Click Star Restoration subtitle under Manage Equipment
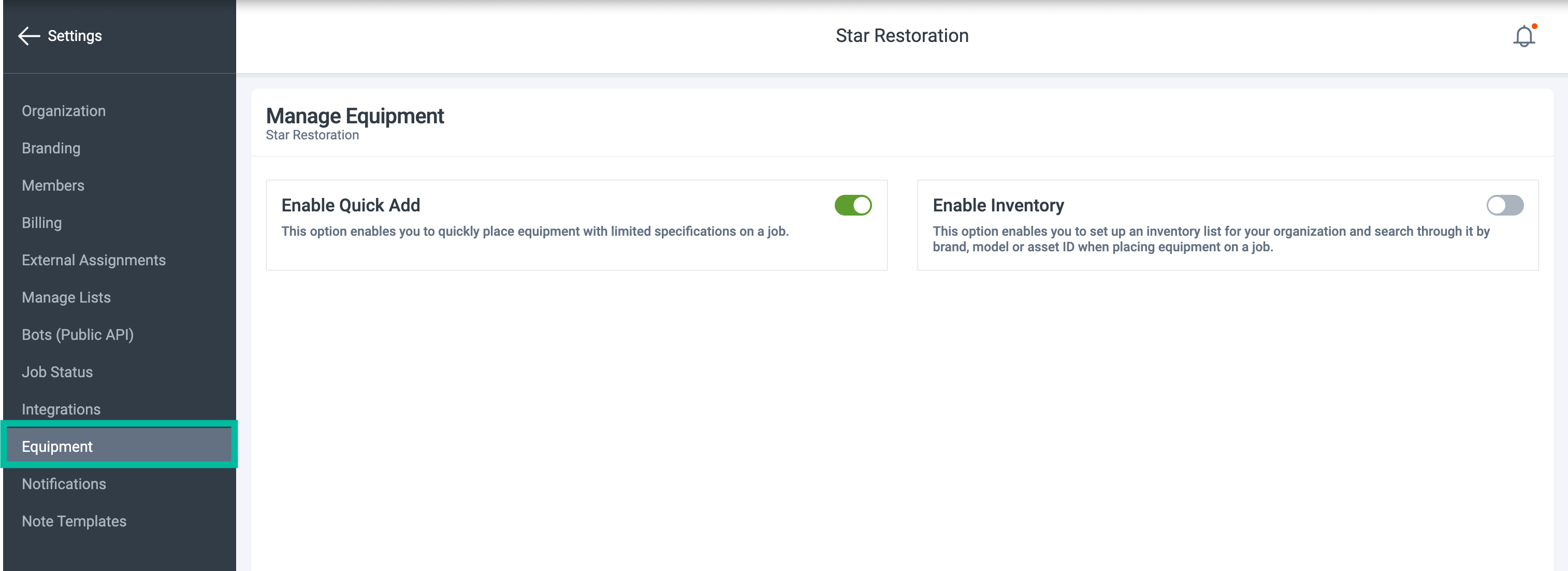1568x571 pixels. (x=312, y=135)
